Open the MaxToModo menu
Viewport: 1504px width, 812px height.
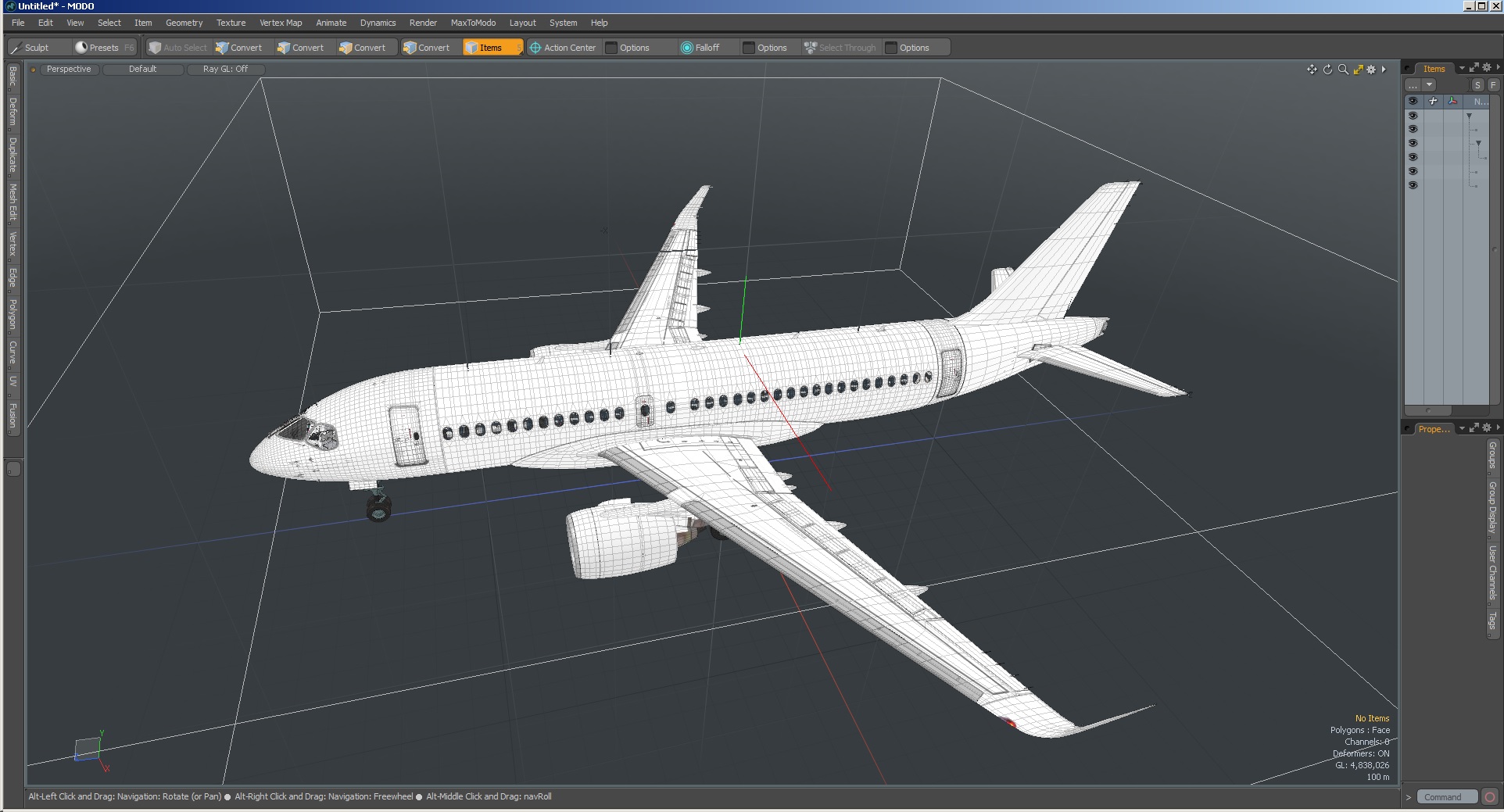473,23
